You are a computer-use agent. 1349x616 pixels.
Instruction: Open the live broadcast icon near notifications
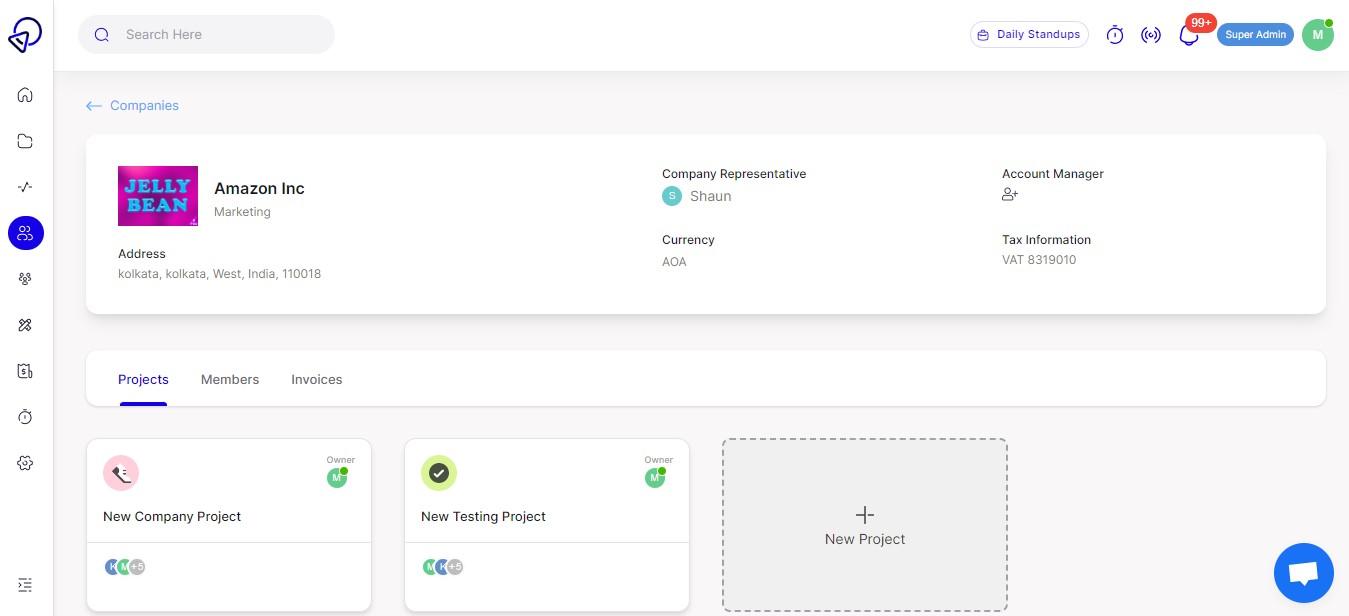(x=1151, y=34)
